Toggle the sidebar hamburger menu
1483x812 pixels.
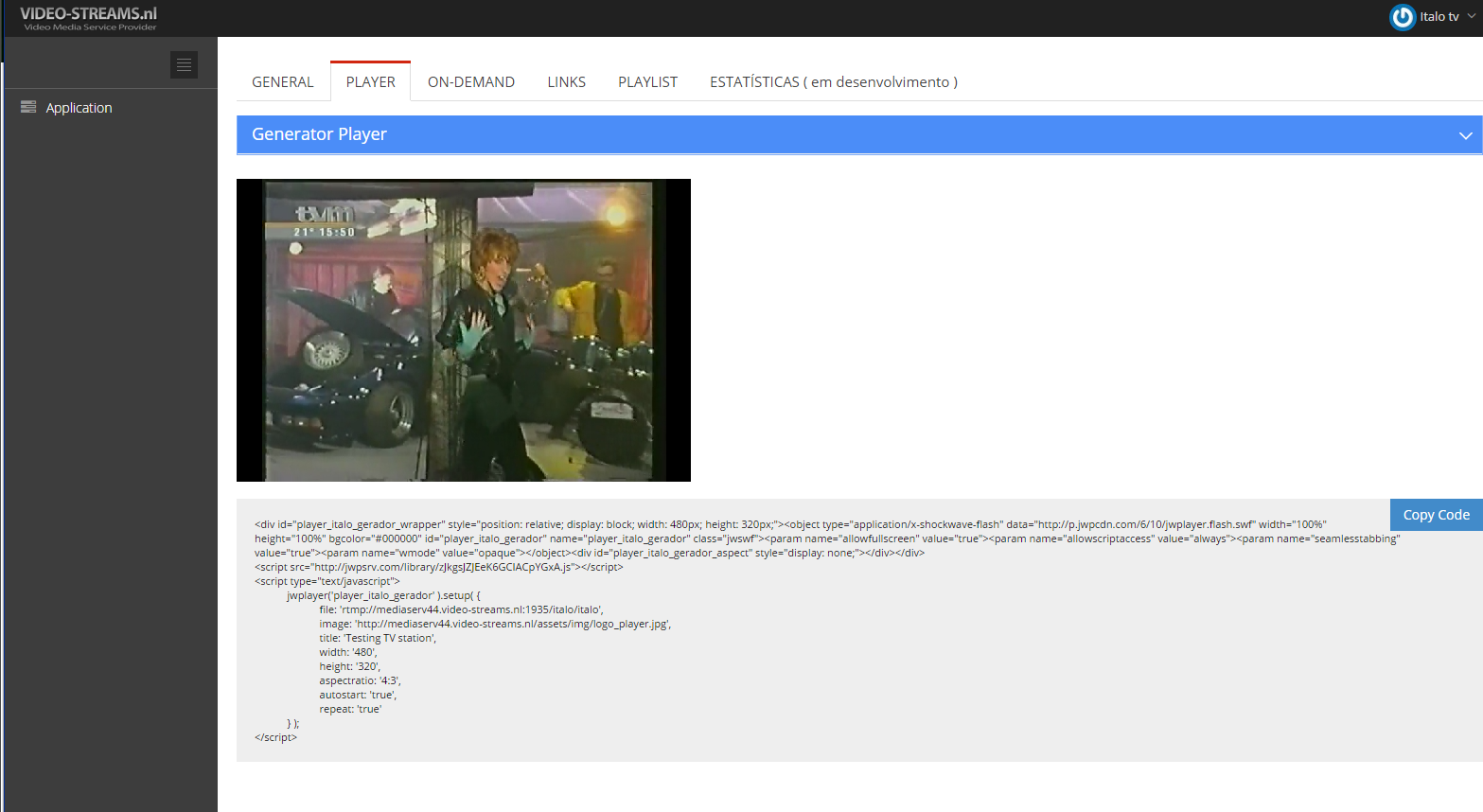(184, 64)
